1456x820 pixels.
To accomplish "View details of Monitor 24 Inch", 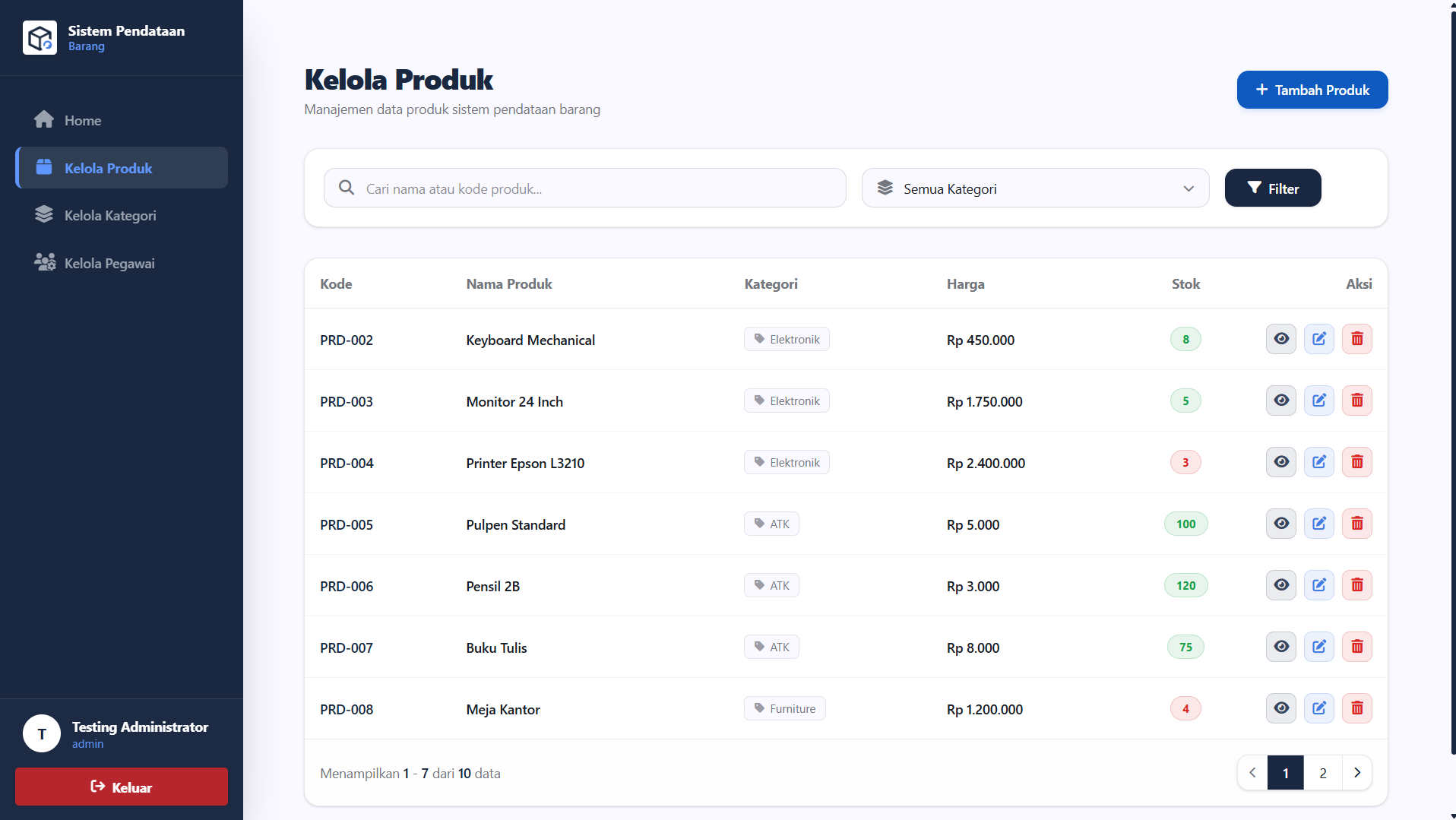I will click(x=1281, y=401).
